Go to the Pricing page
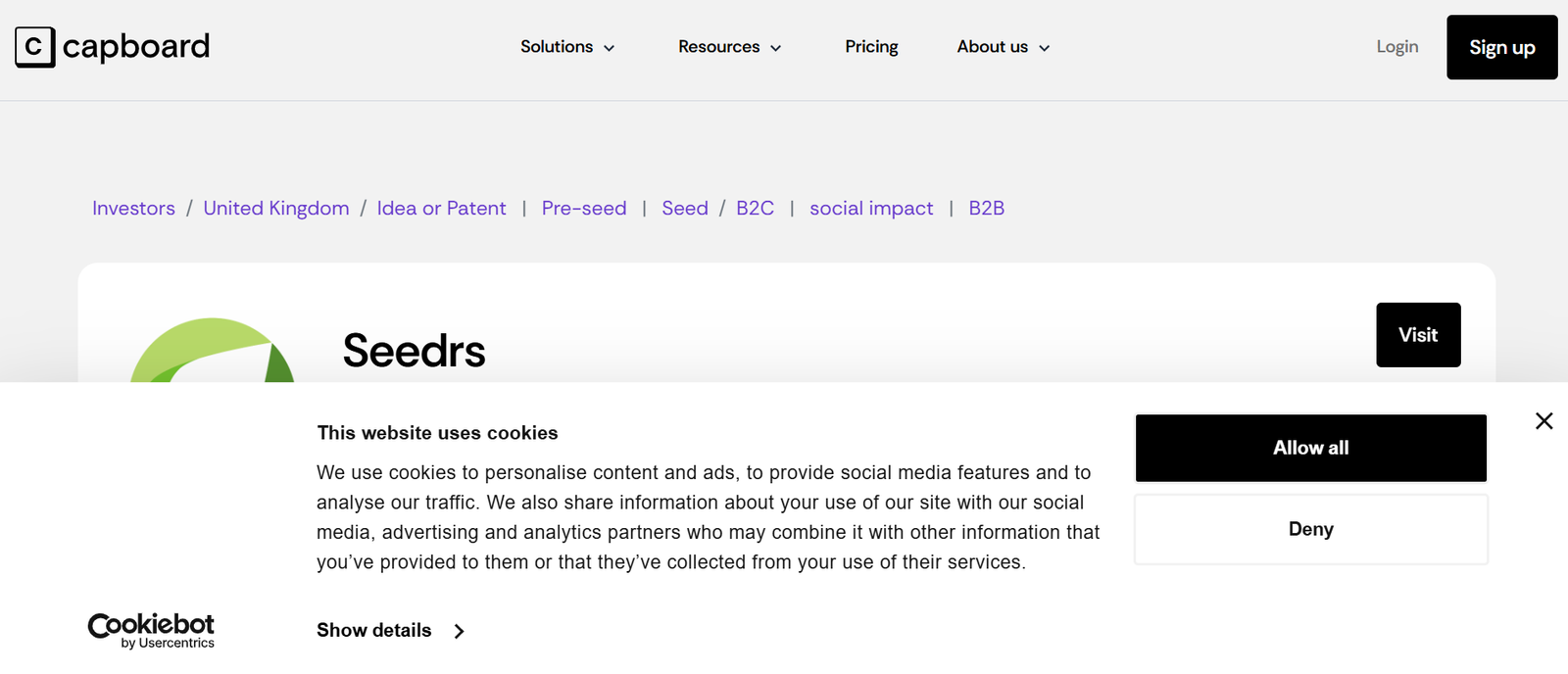The height and width of the screenshot is (674, 1568). tap(871, 47)
